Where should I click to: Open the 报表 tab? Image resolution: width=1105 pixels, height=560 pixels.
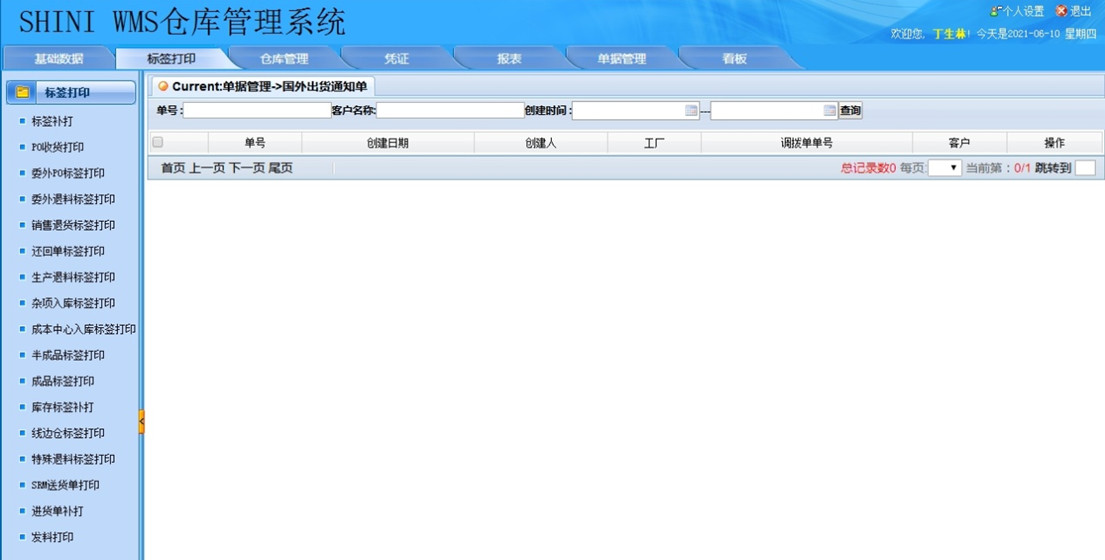[509, 59]
